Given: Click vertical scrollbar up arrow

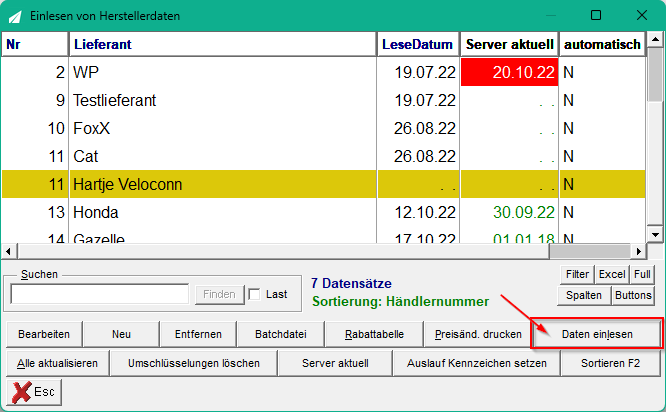Looking at the screenshot, I should click(x=655, y=40).
